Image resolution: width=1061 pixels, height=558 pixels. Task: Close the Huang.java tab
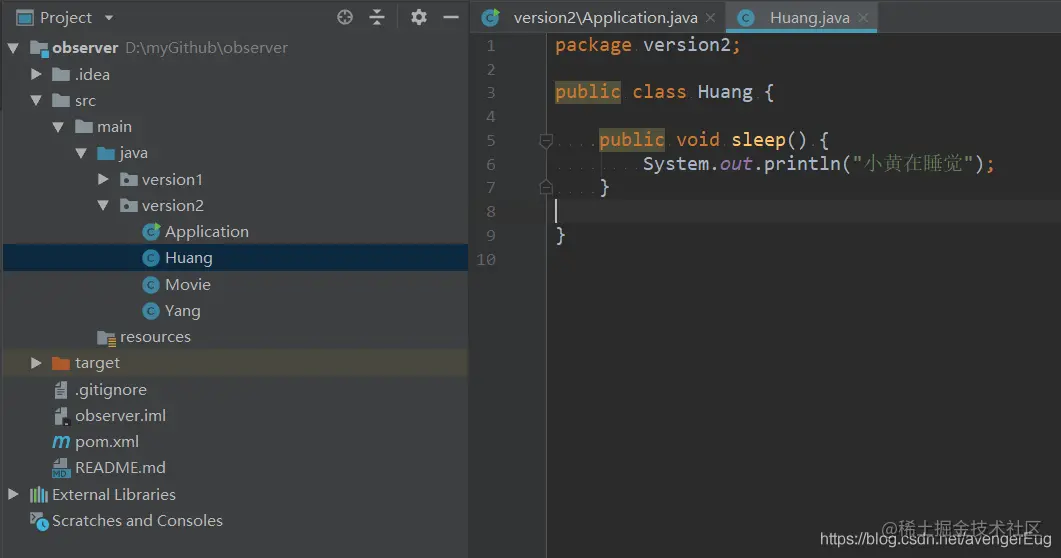(x=863, y=18)
